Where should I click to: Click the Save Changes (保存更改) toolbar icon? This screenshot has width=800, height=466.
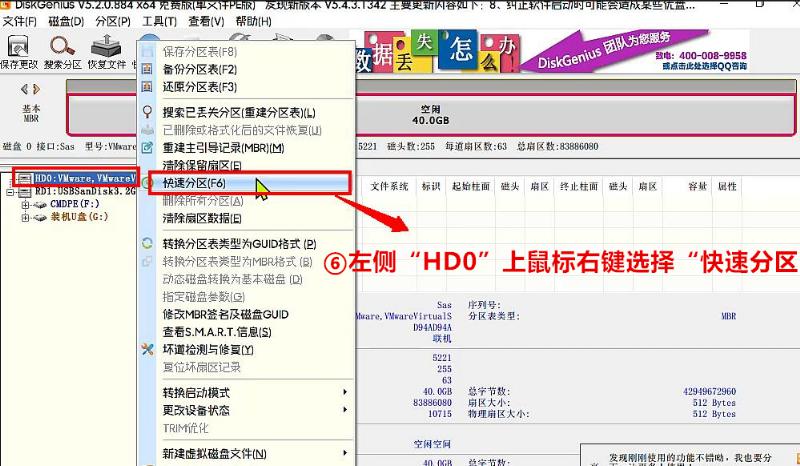click(18, 47)
